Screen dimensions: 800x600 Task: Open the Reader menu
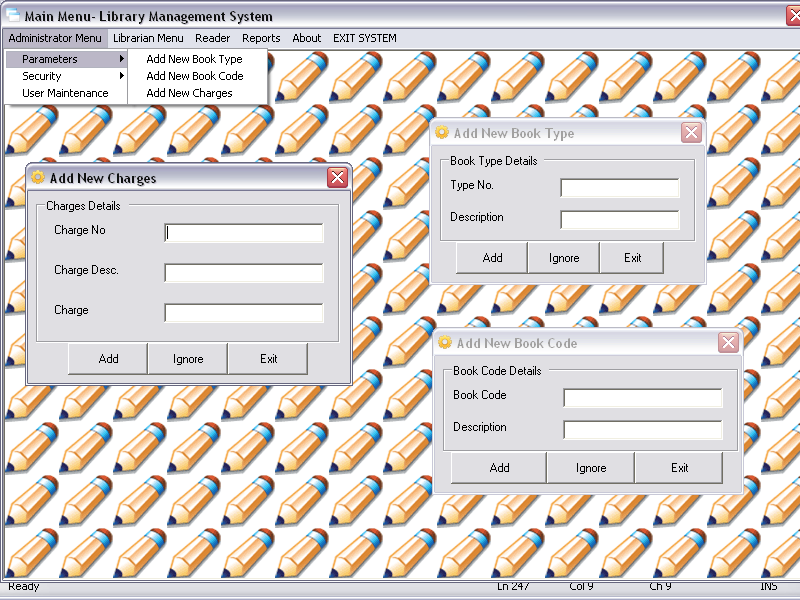(x=212, y=38)
